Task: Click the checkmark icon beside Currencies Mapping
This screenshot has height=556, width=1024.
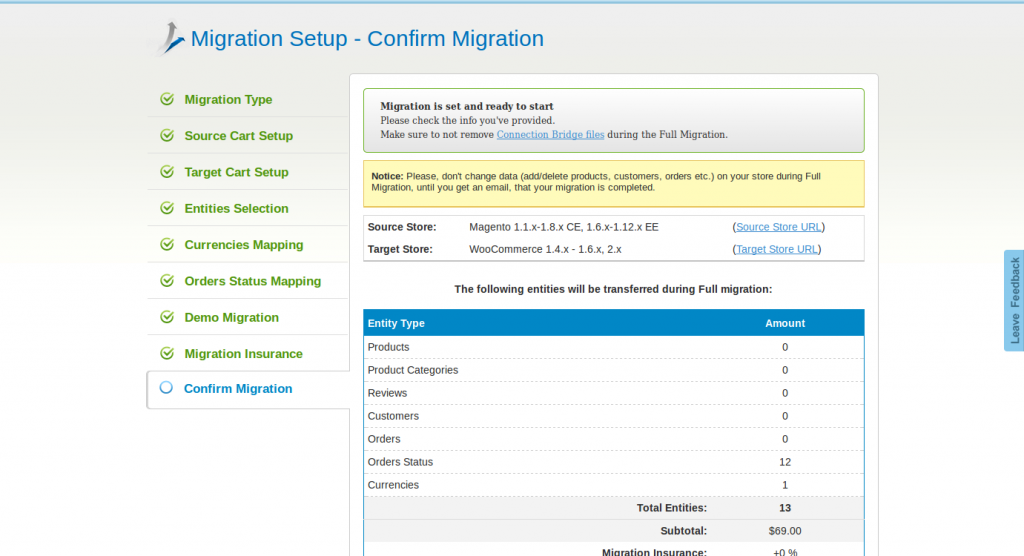Action: click(167, 245)
